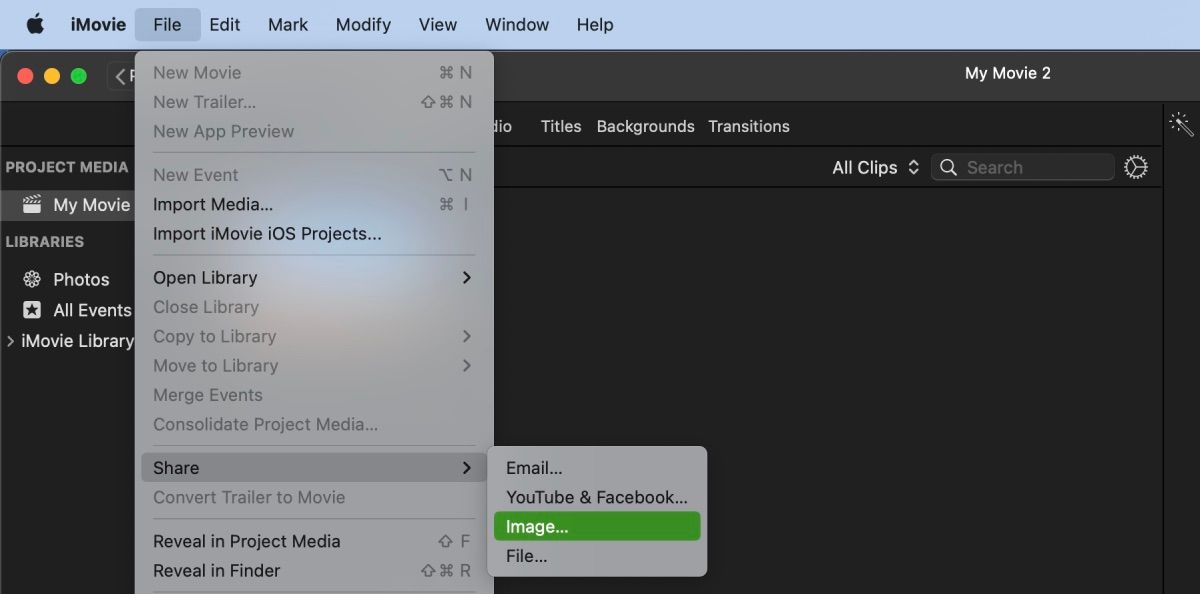This screenshot has width=1200, height=594.
Task: Click the enhance magic wand icon
Action: coord(1180,123)
